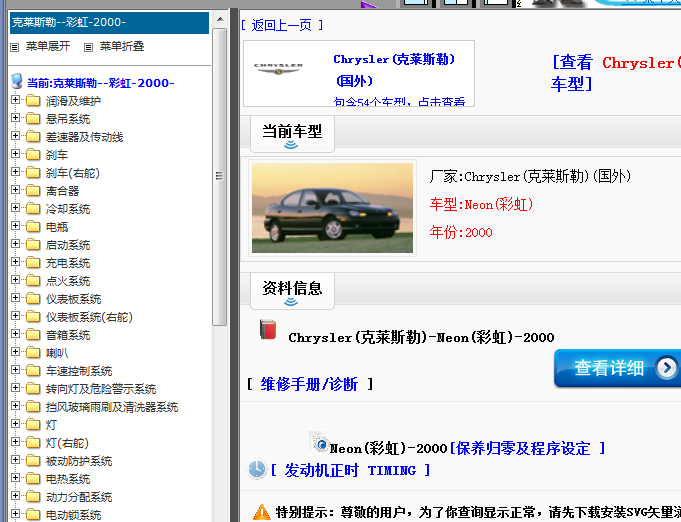Viewport: 681px width, 522px height.
Task: Click the folder icon for 喇叭
Action: pos(33,353)
